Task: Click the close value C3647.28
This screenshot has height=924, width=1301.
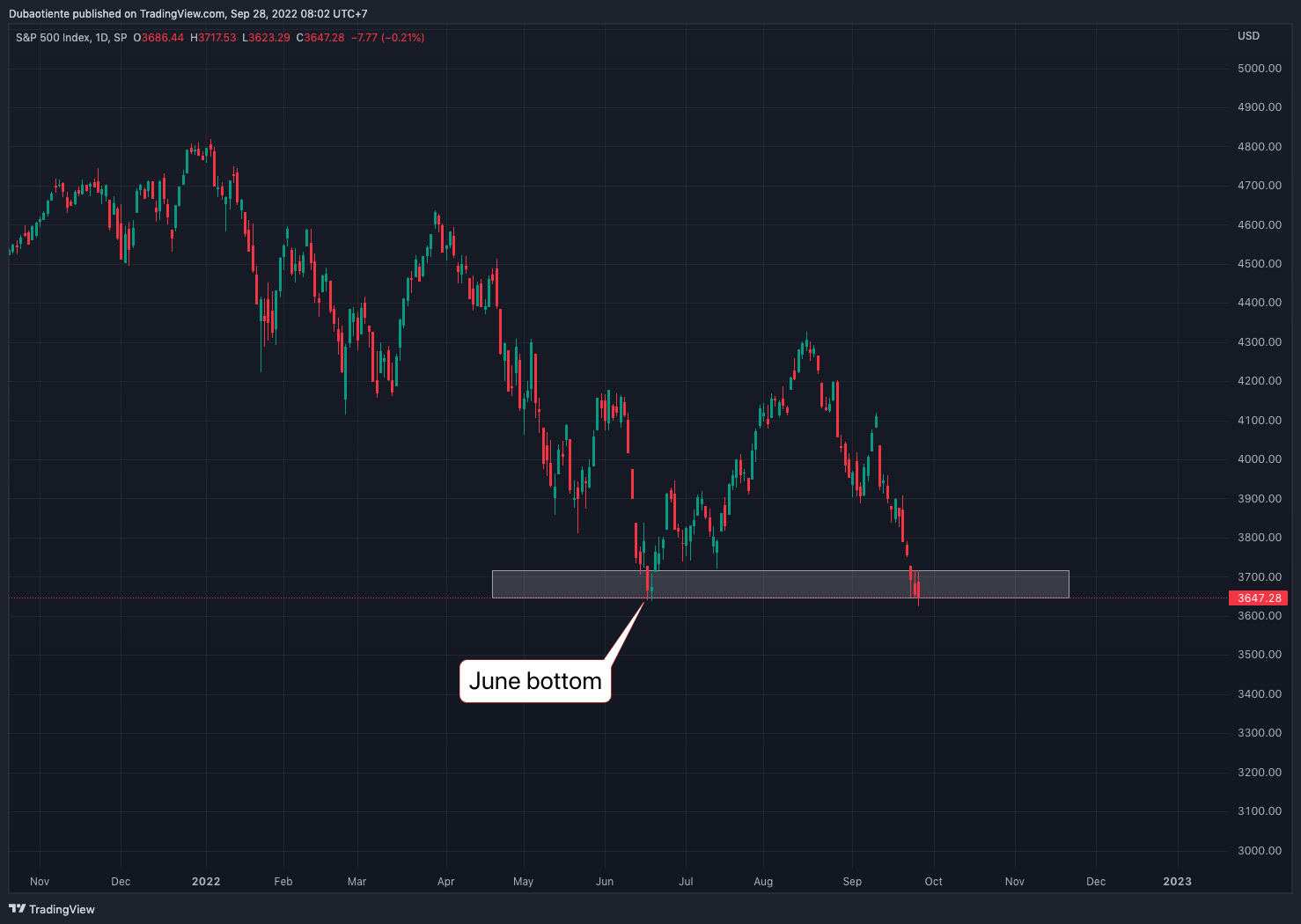Action: coord(320,38)
